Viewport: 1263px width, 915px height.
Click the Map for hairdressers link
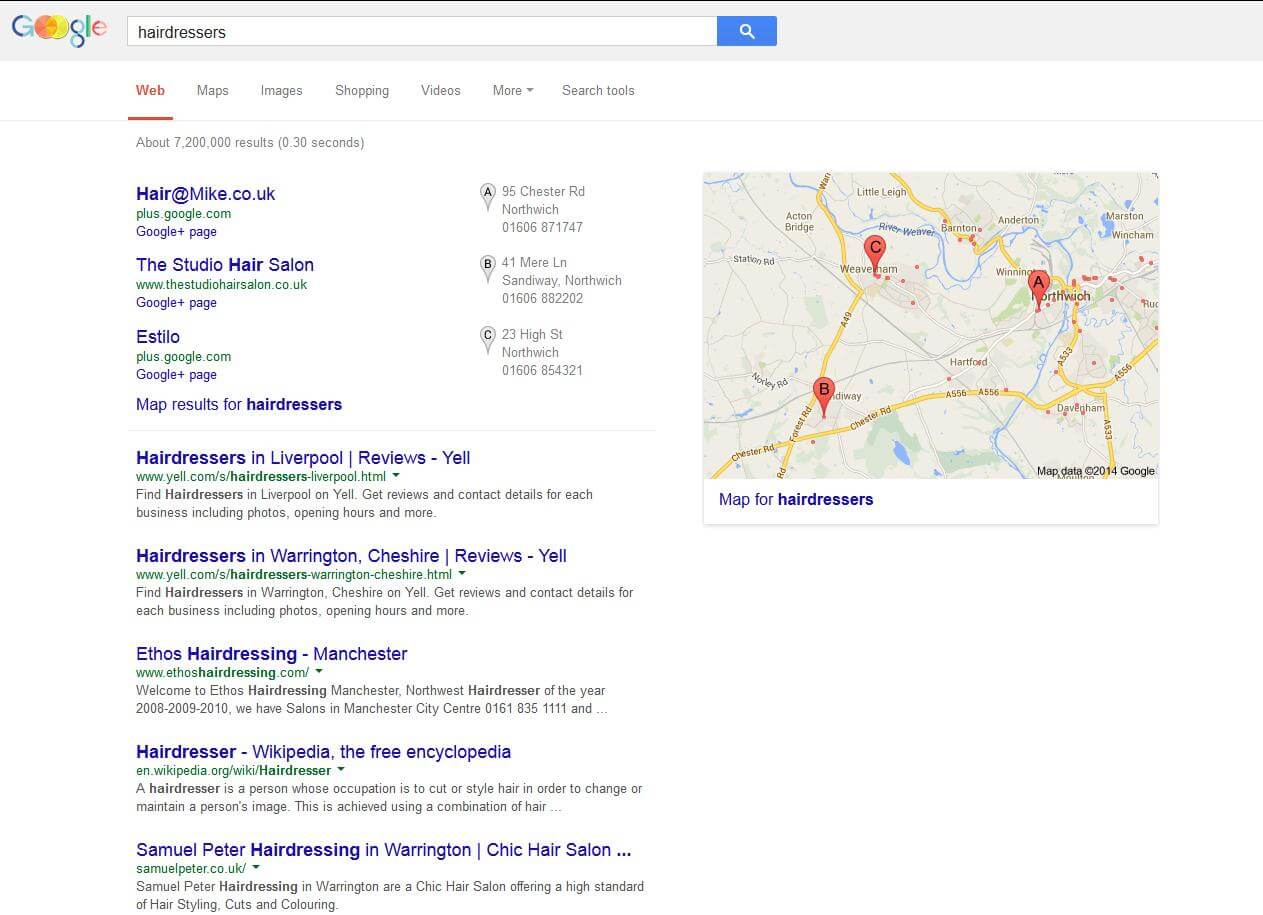pyautogui.click(x=795, y=499)
